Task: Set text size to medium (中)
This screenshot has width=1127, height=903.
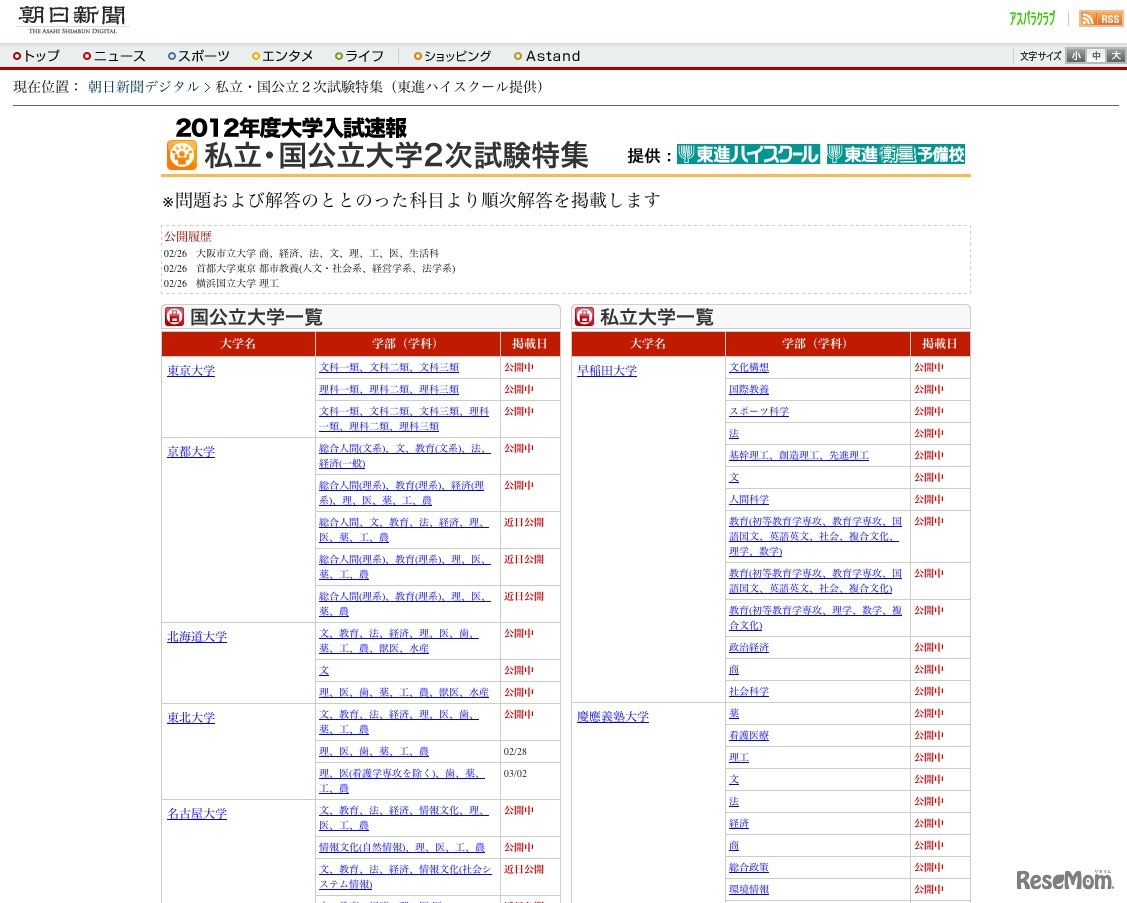Action: (1096, 56)
